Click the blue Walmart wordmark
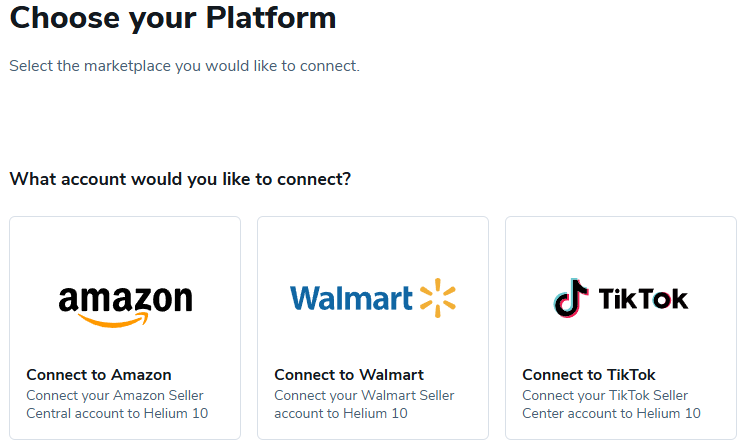This screenshot has height=448, width=744. point(351,298)
